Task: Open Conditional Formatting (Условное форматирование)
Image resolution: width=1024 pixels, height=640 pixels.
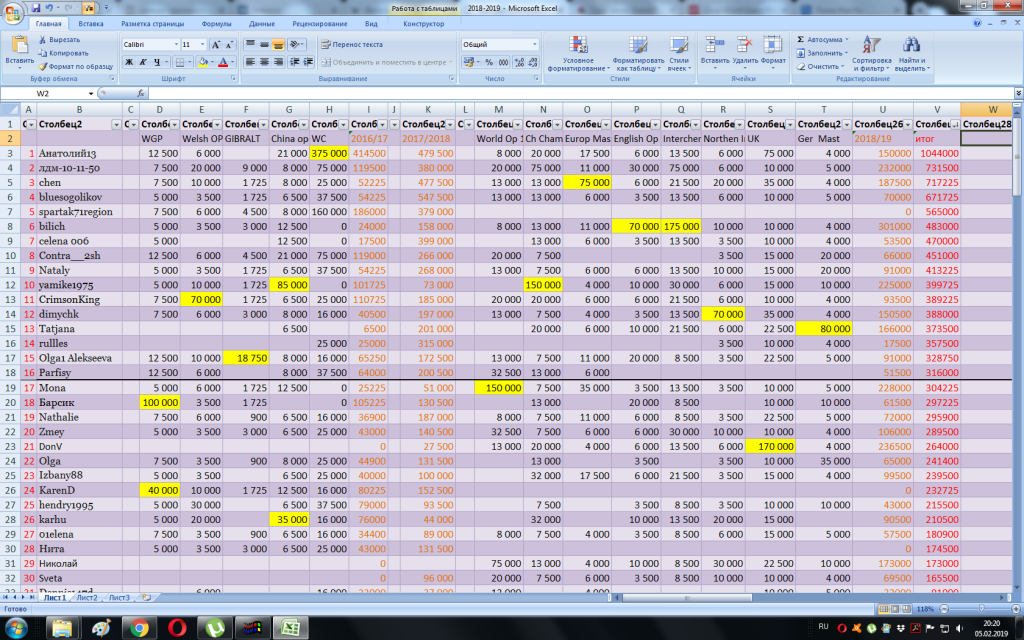Action: click(577, 52)
